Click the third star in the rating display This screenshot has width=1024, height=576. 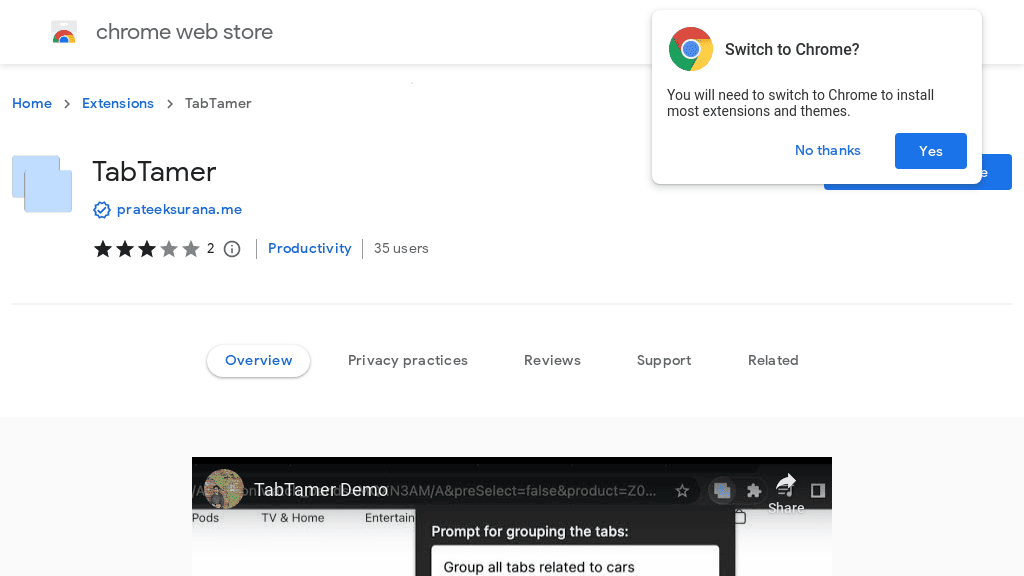[x=146, y=248]
